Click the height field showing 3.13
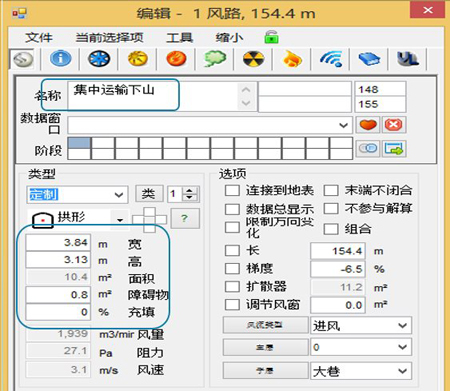 pos(58,259)
